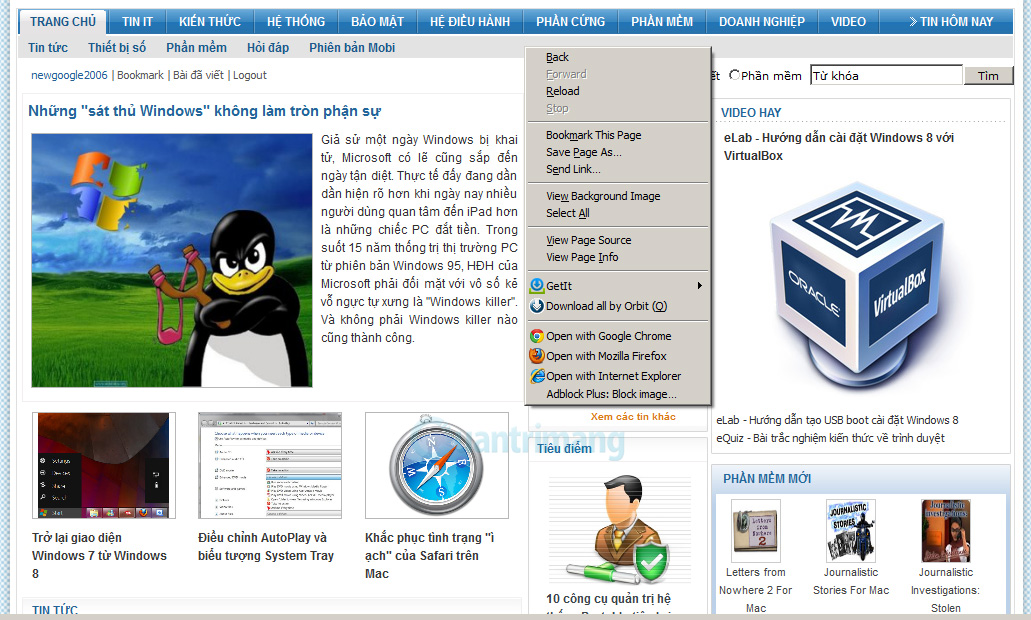This screenshot has height=620, width=1031.
Task: Open the sát thủ Windows article headline
Action: click(204, 111)
